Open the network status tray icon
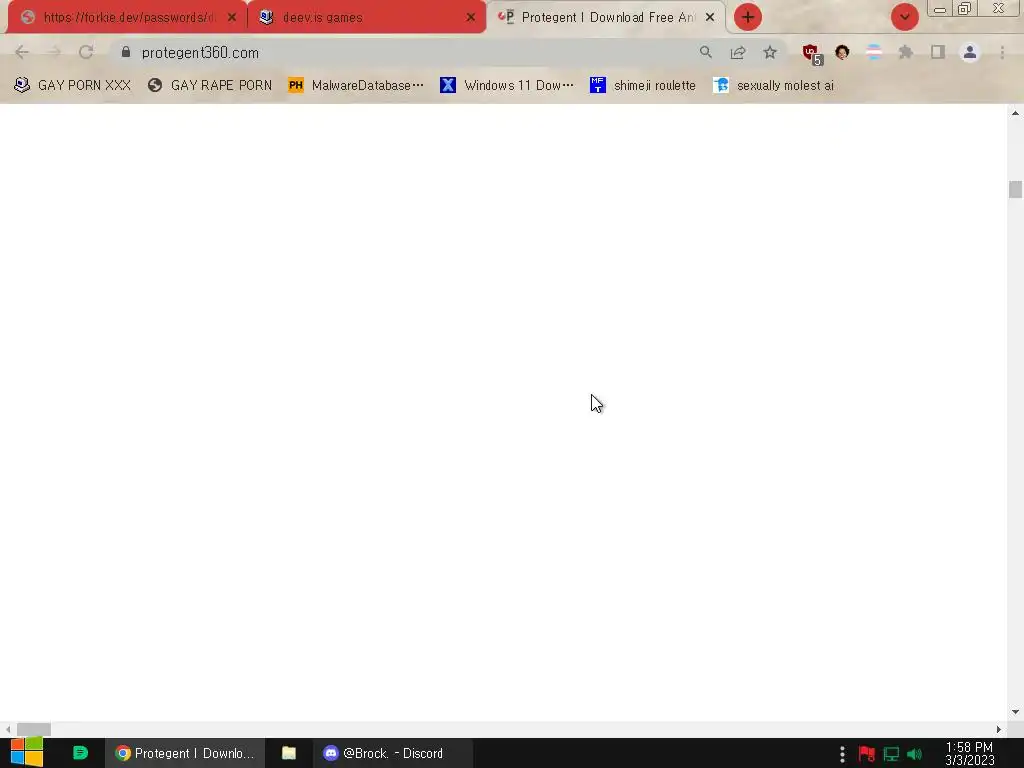1024x768 pixels. click(891, 754)
